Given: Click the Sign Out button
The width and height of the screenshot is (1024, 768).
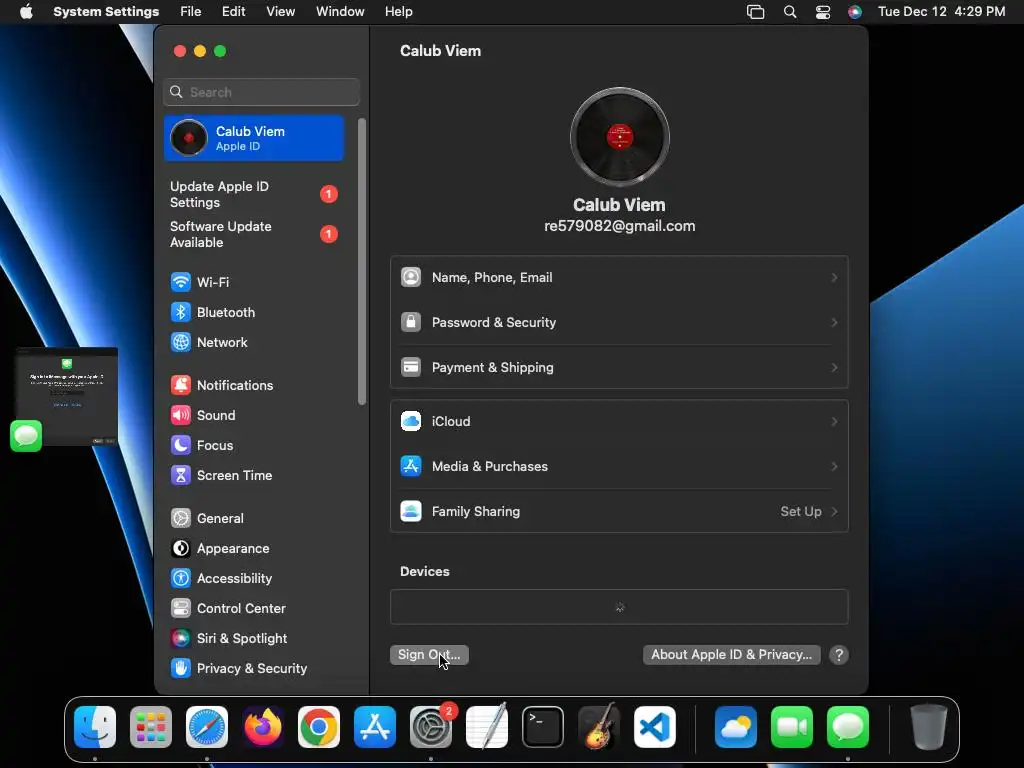Looking at the screenshot, I should click(429, 655).
